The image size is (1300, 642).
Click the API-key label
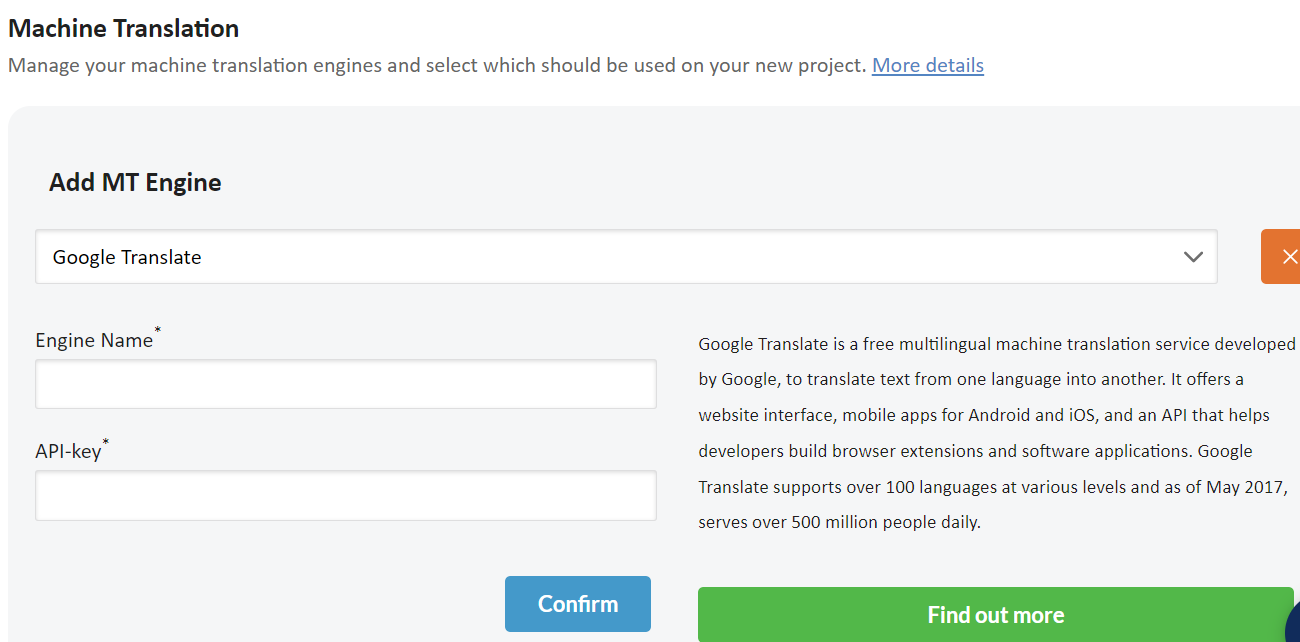pyautogui.click(x=72, y=450)
